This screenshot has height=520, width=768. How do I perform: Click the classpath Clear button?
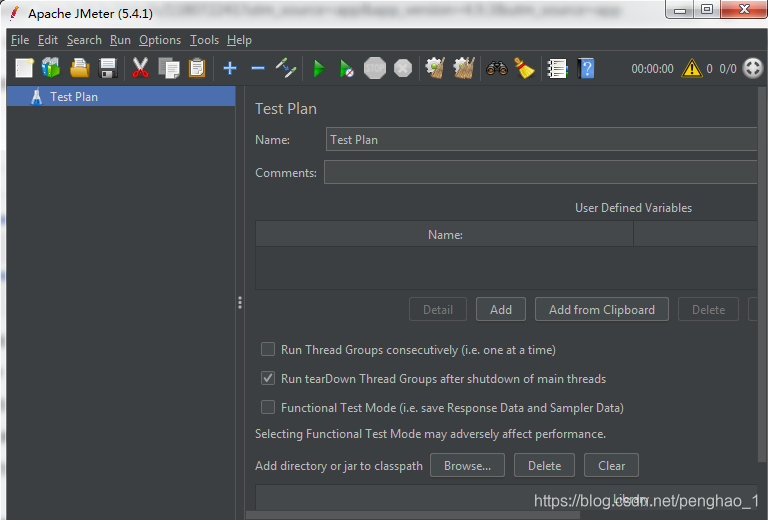coord(611,465)
